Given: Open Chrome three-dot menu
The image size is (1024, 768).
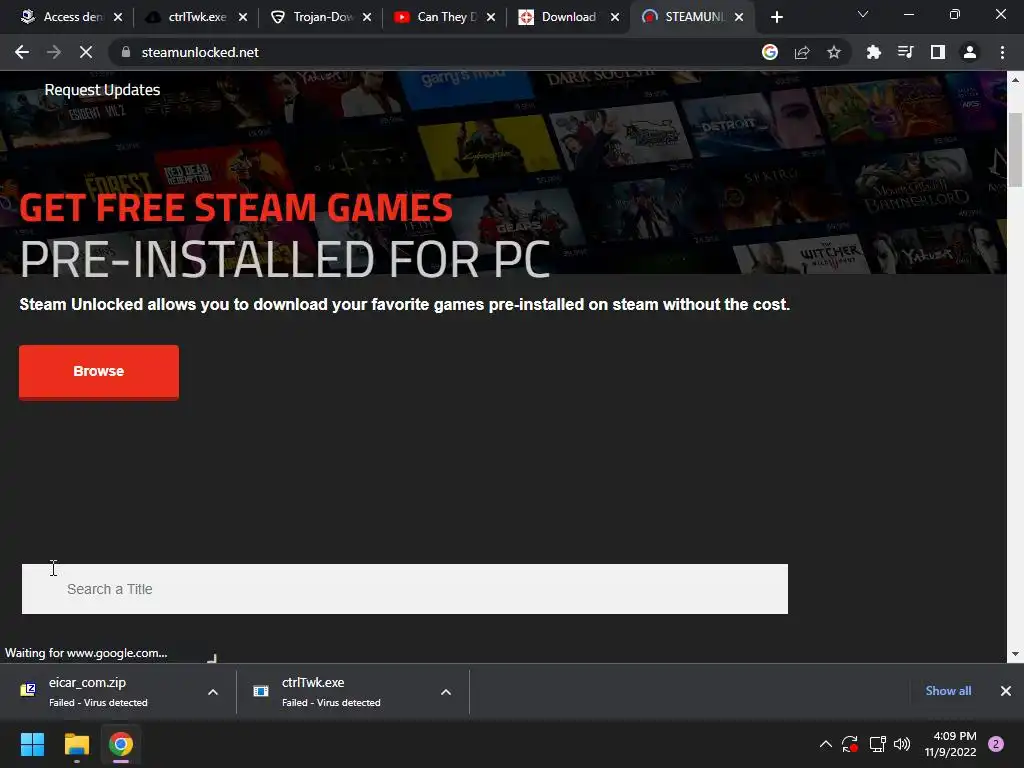Looking at the screenshot, I should [x=1002, y=52].
